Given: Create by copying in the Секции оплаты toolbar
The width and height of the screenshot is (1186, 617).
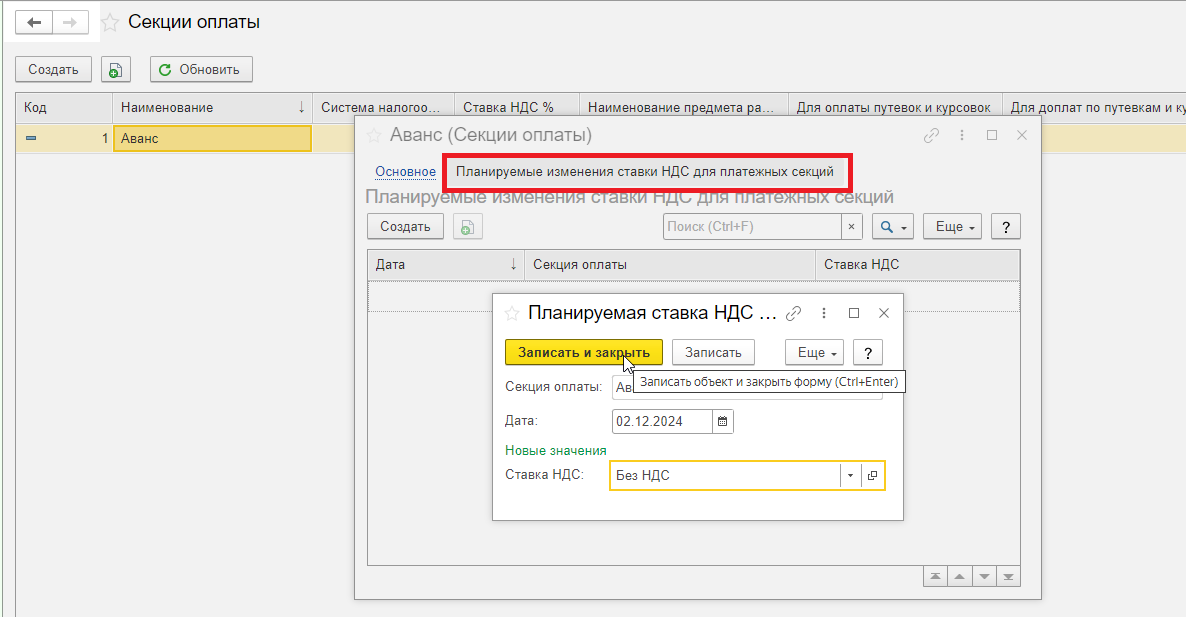Looking at the screenshot, I should tap(116, 70).
